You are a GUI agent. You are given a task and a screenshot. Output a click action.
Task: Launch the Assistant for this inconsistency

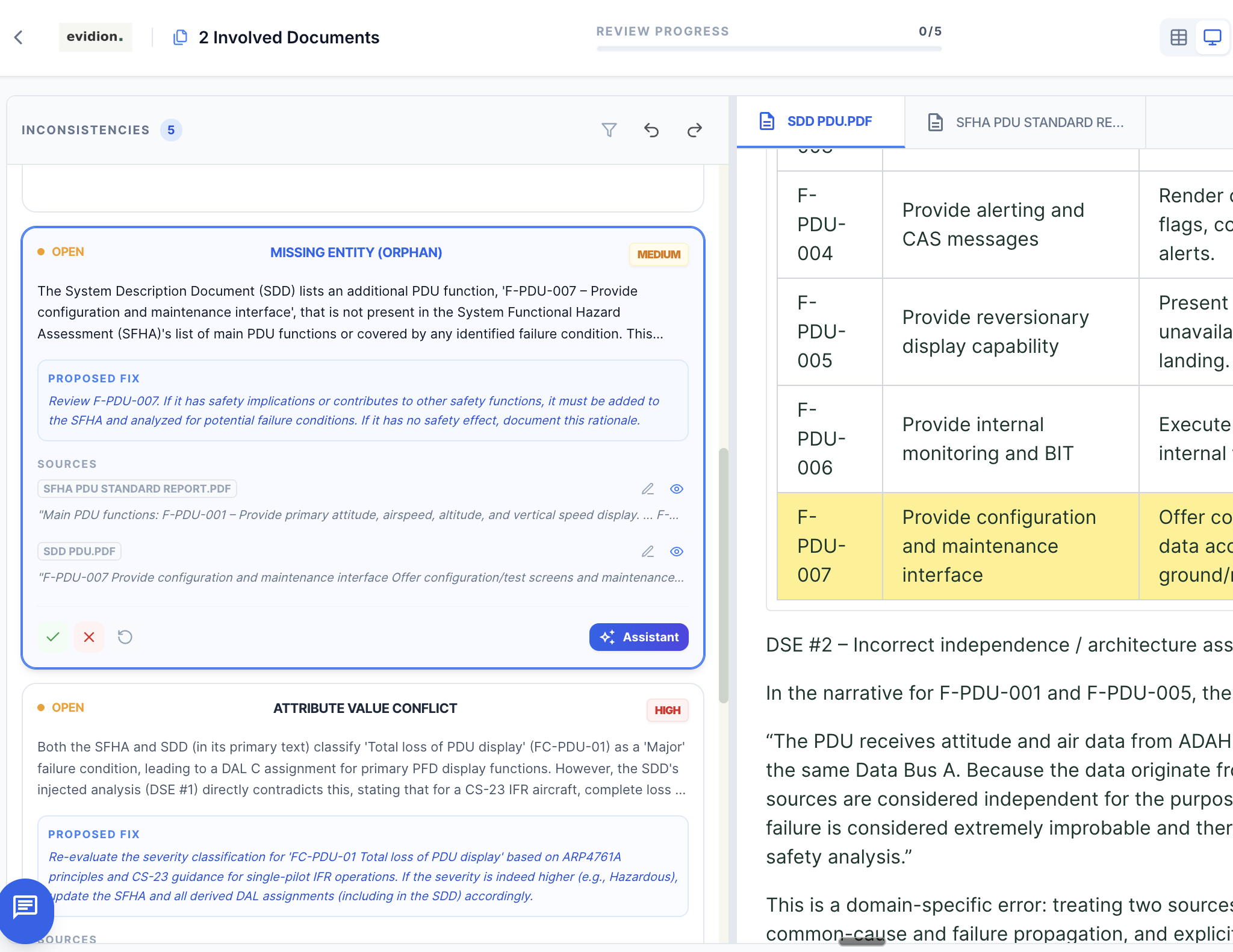click(x=639, y=636)
